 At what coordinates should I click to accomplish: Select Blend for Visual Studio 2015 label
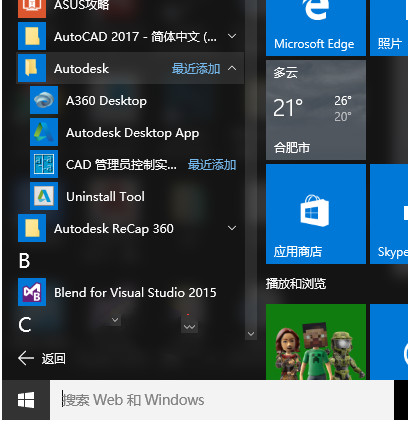coord(135,292)
